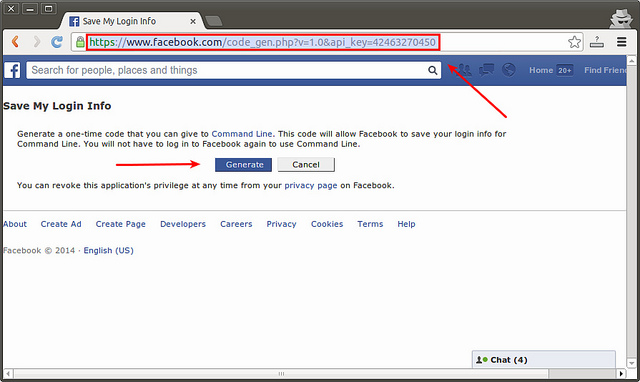This screenshot has width=640, height=382.
Task: Change language via English (US) link
Action: point(109,251)
